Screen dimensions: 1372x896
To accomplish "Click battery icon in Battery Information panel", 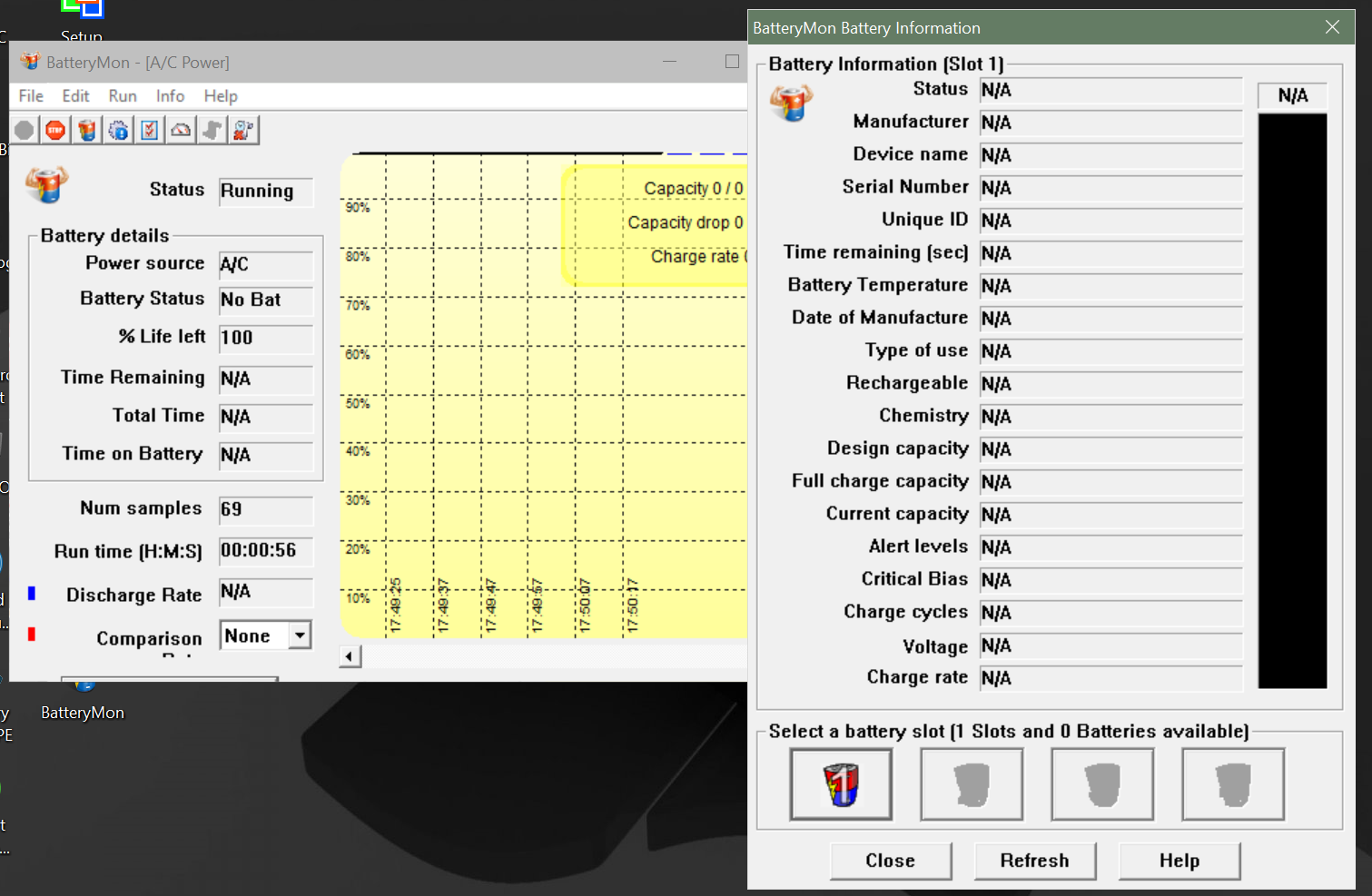I will [x=791, y=103].
